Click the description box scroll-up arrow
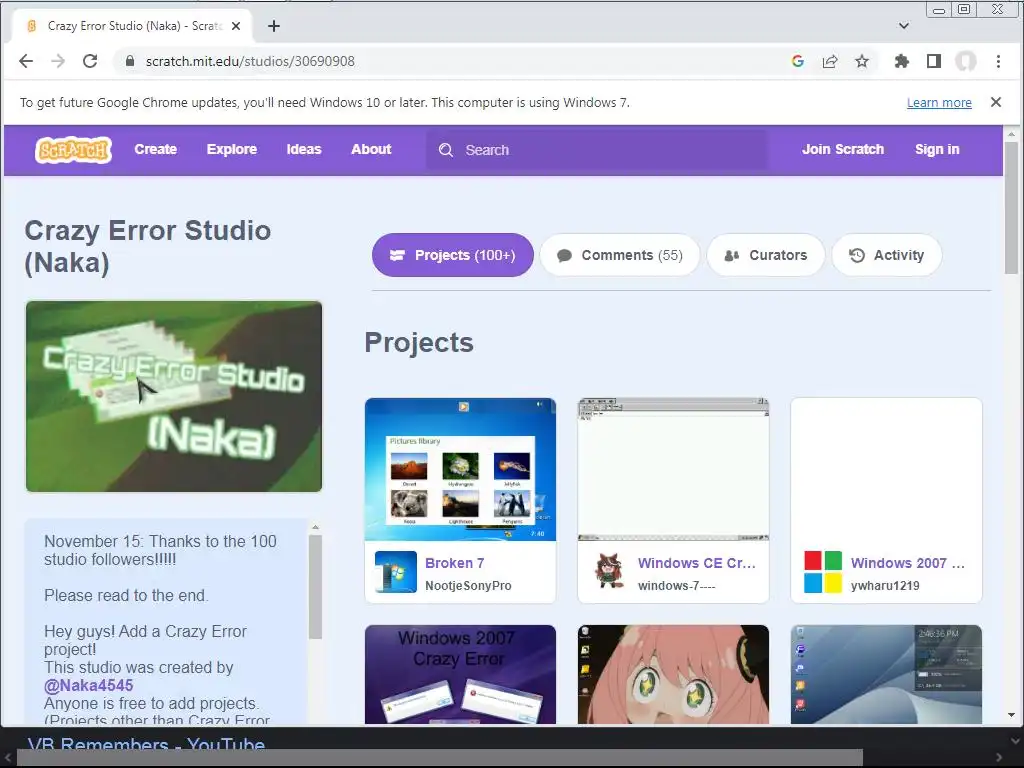The height and width of the screenshot is (768, 1024). point(315,526)
